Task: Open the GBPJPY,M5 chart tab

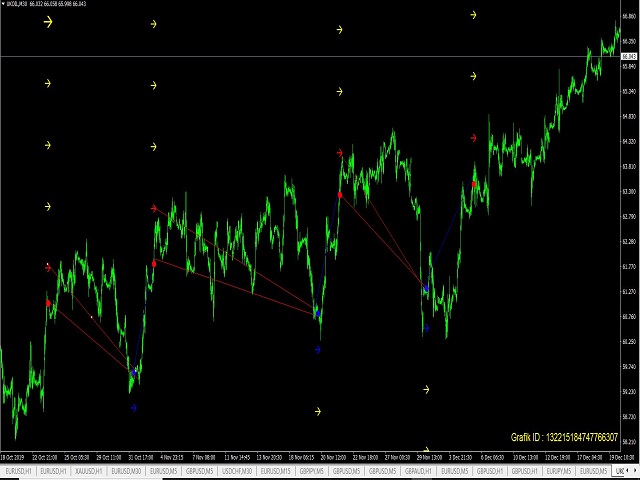Action: click(311, 471)
